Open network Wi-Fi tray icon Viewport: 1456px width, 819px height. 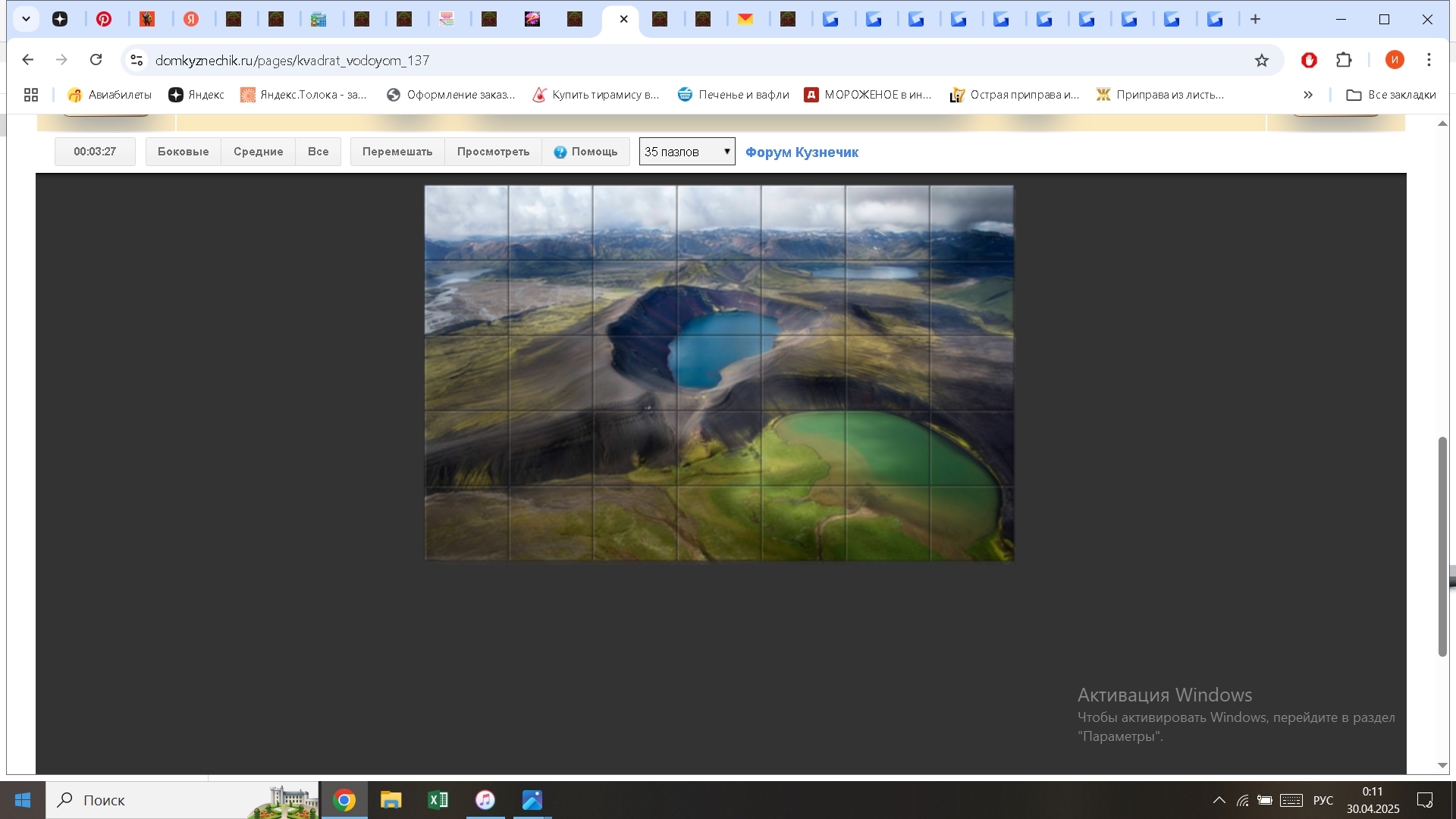pos(1243,800)
